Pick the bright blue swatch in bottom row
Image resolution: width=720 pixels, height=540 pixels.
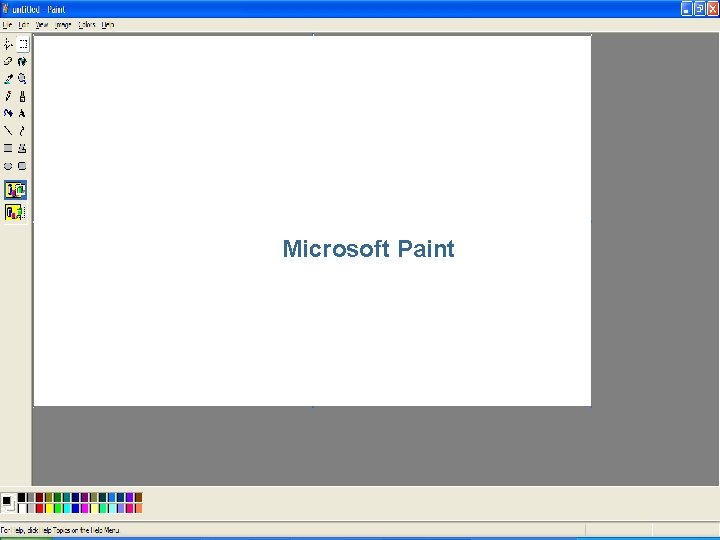point(75,508)
